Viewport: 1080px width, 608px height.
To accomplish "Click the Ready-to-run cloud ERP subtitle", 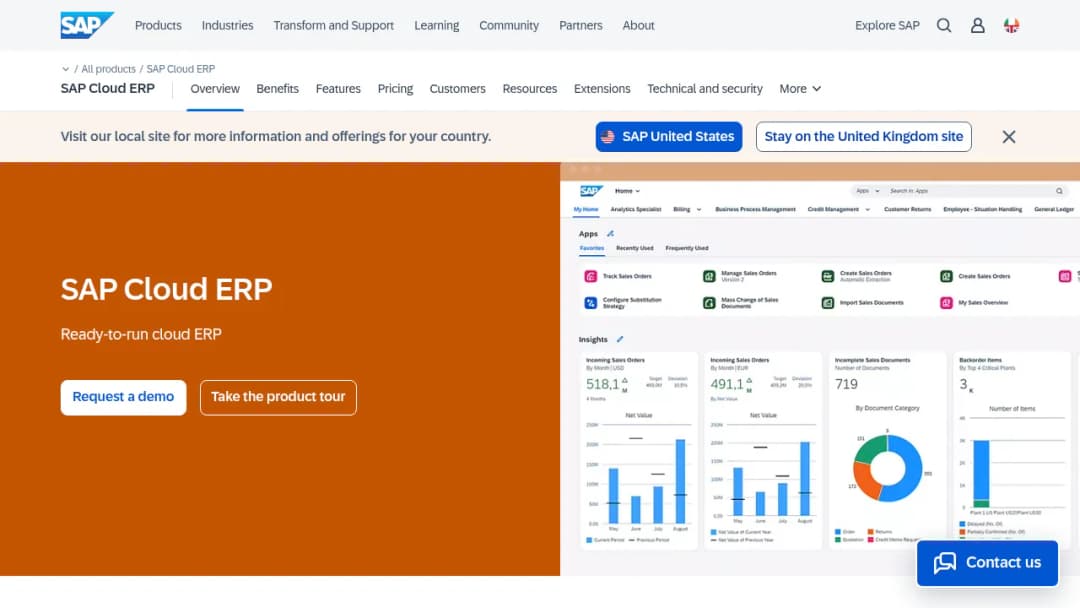I will 141,335.
